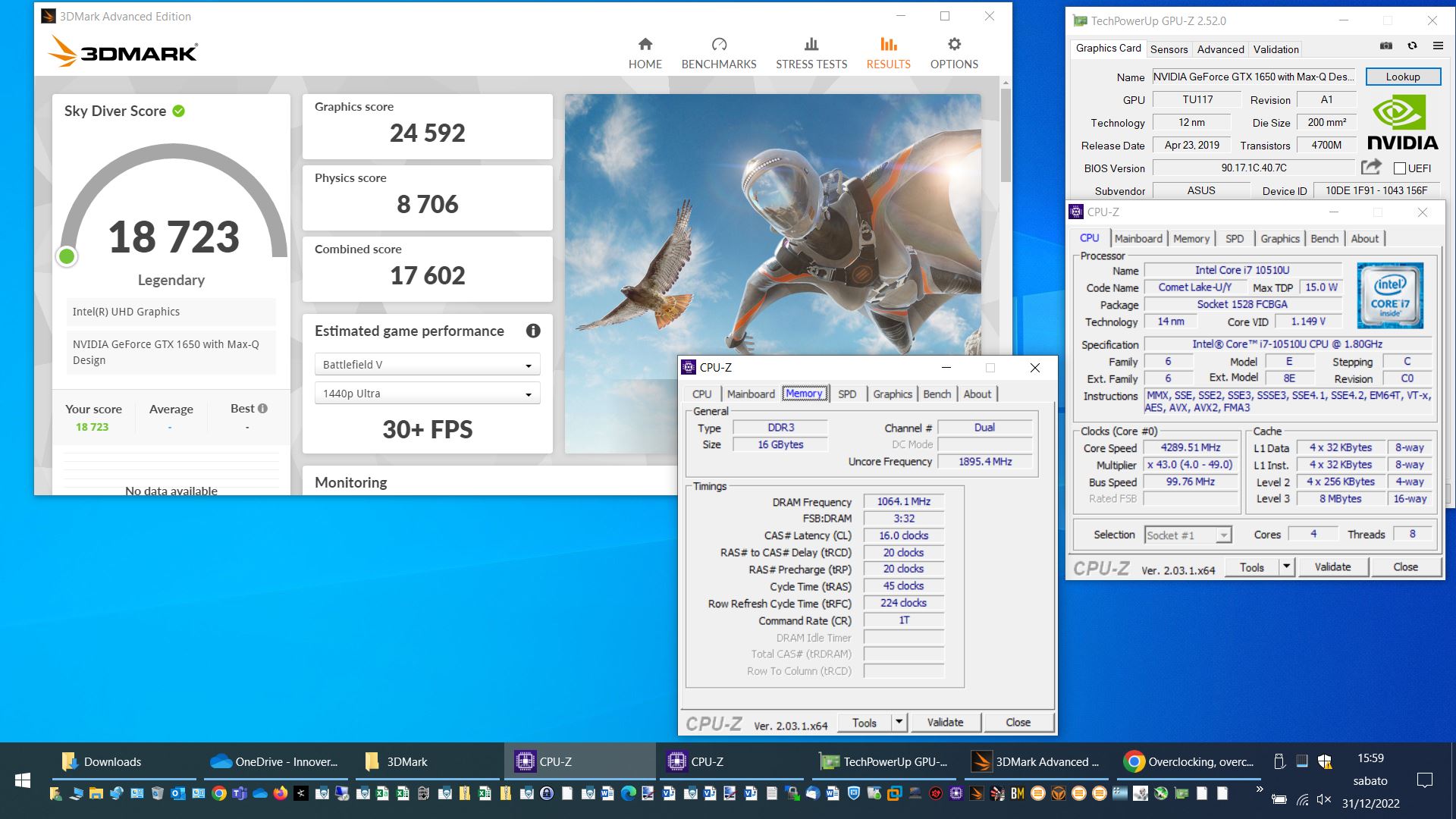
Task: Switch to Downloads folder taskbar button
Action: point(124,761)
